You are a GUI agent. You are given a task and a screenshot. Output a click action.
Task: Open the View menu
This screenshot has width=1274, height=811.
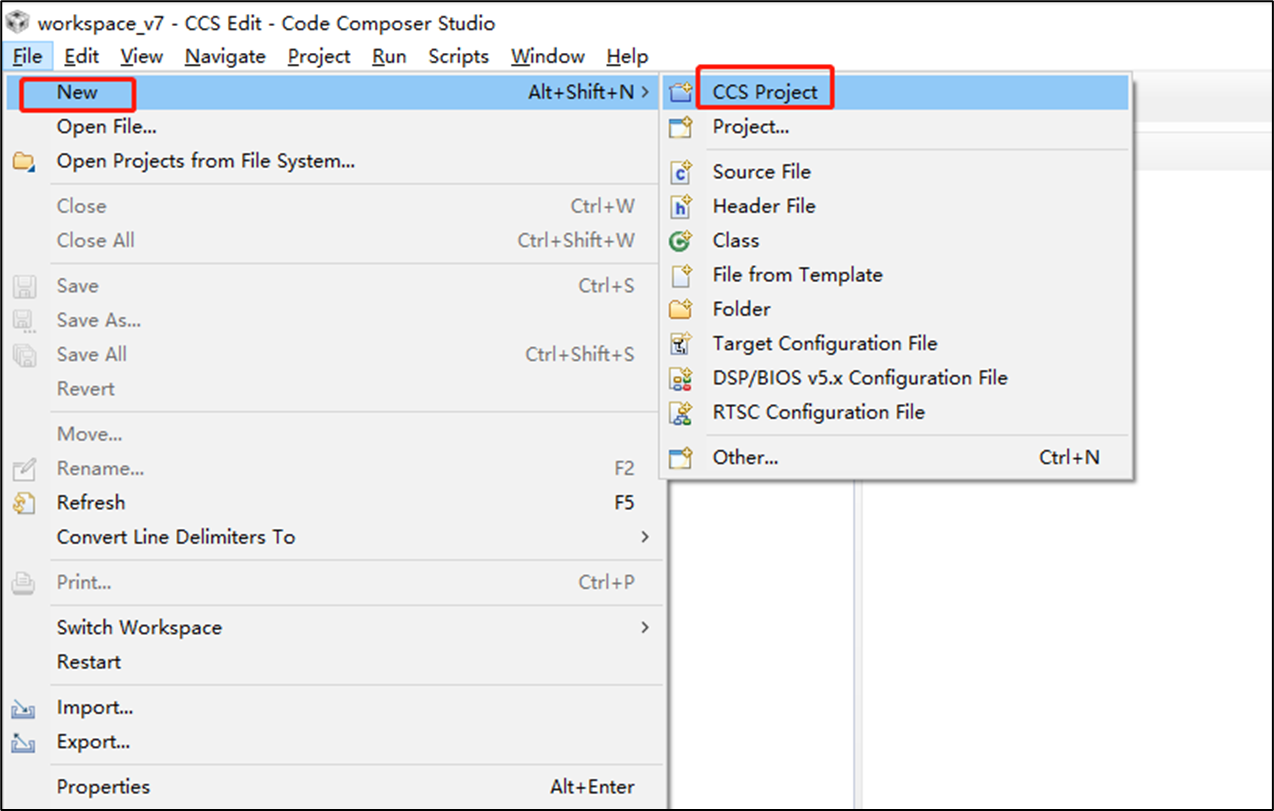click(x=142, y=56)
